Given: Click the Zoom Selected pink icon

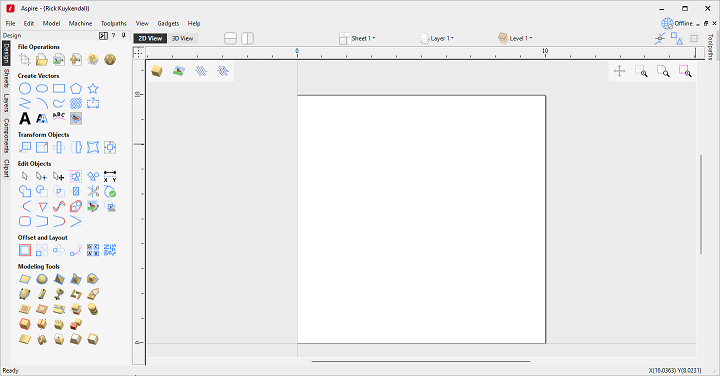Looking at the screenshot, I should click(685, 71).
